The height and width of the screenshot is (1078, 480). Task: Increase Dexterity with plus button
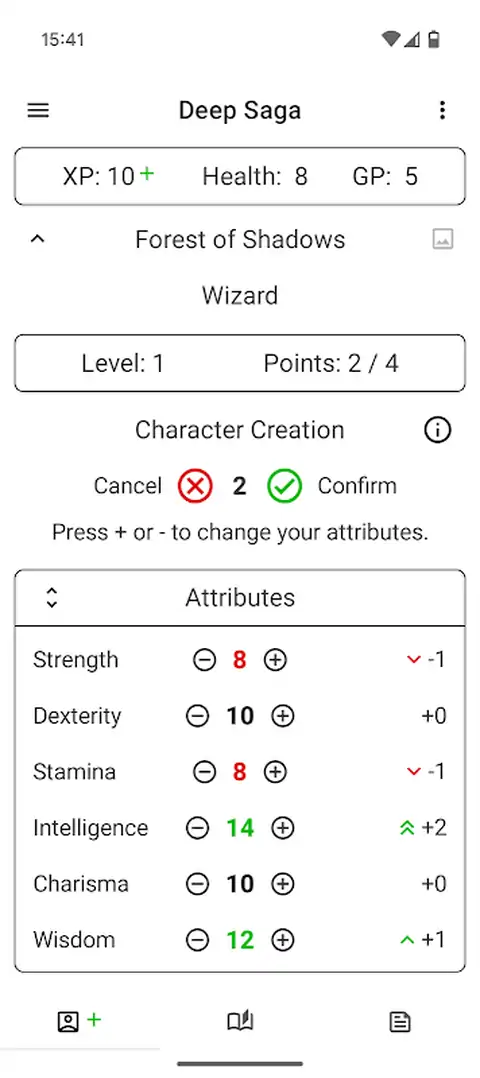click(283, 716)
